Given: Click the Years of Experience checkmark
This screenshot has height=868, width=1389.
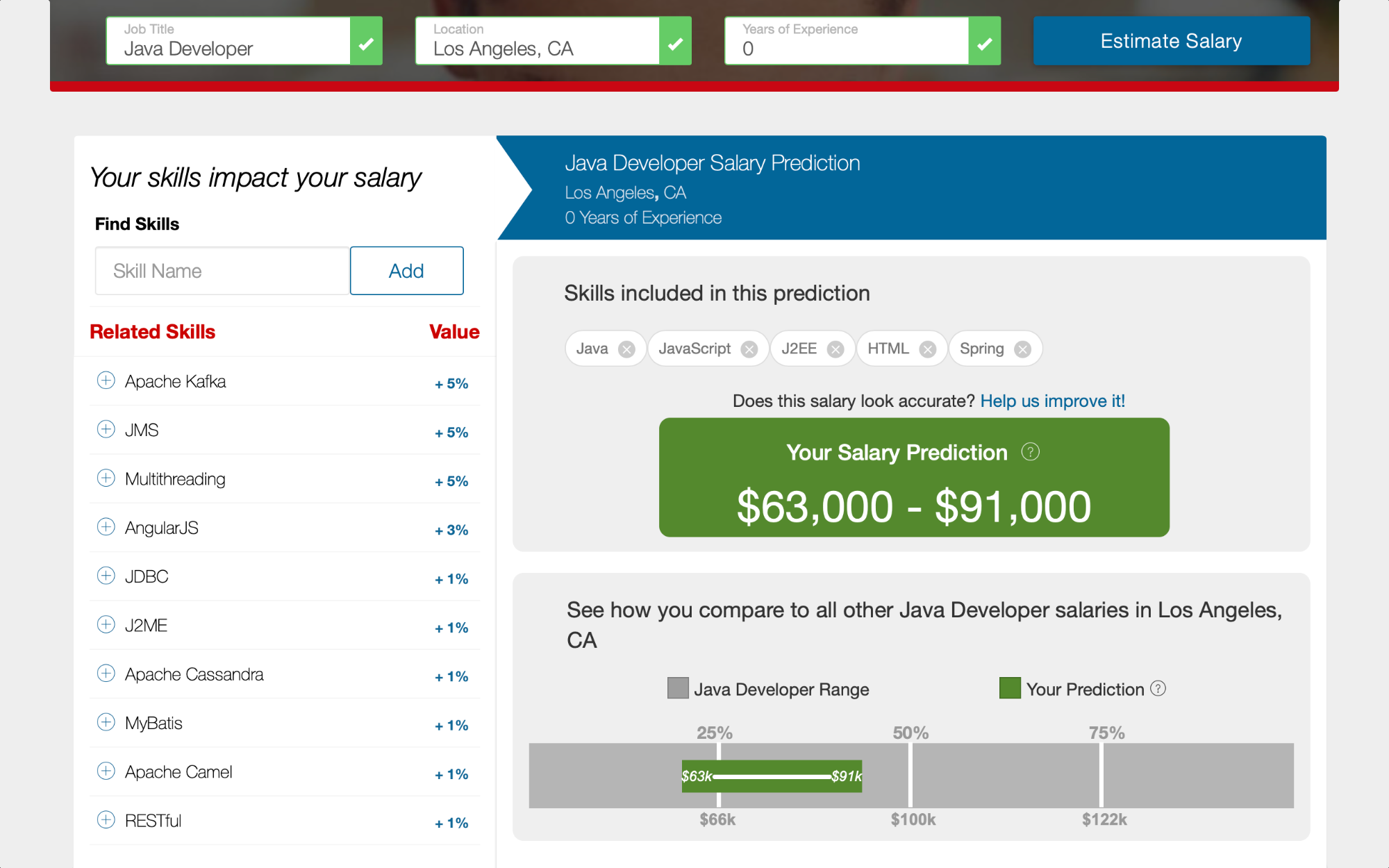Looking at the screenshot, I should [x=984, y=42].
